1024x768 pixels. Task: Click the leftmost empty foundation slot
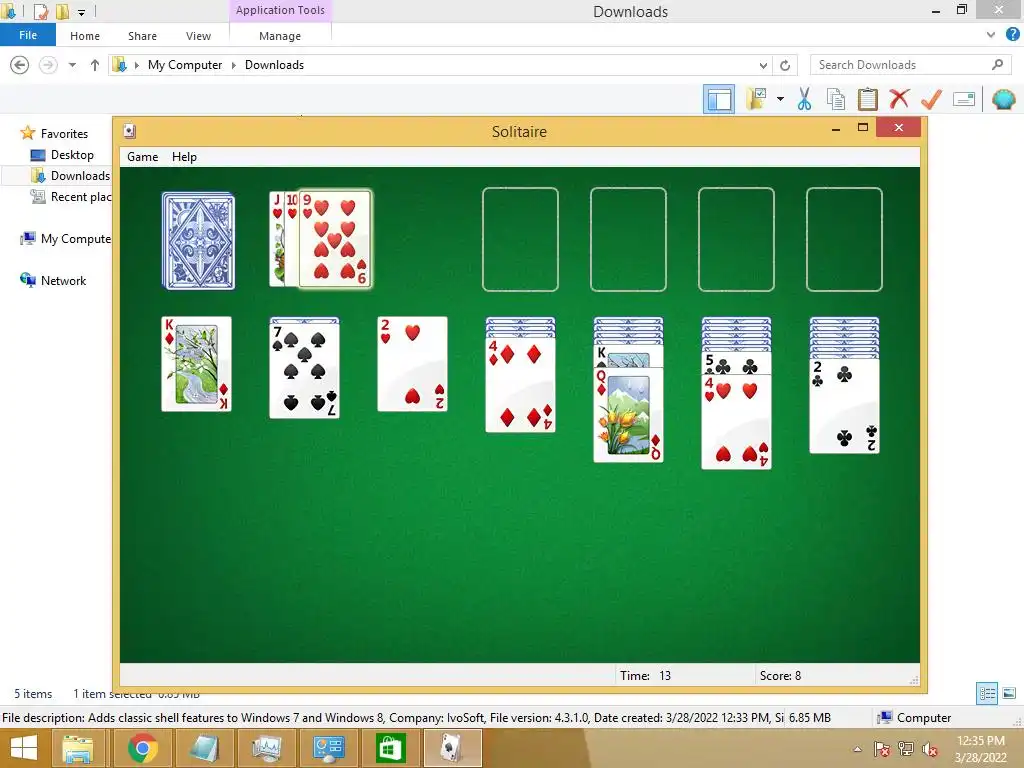pos(520,239)
